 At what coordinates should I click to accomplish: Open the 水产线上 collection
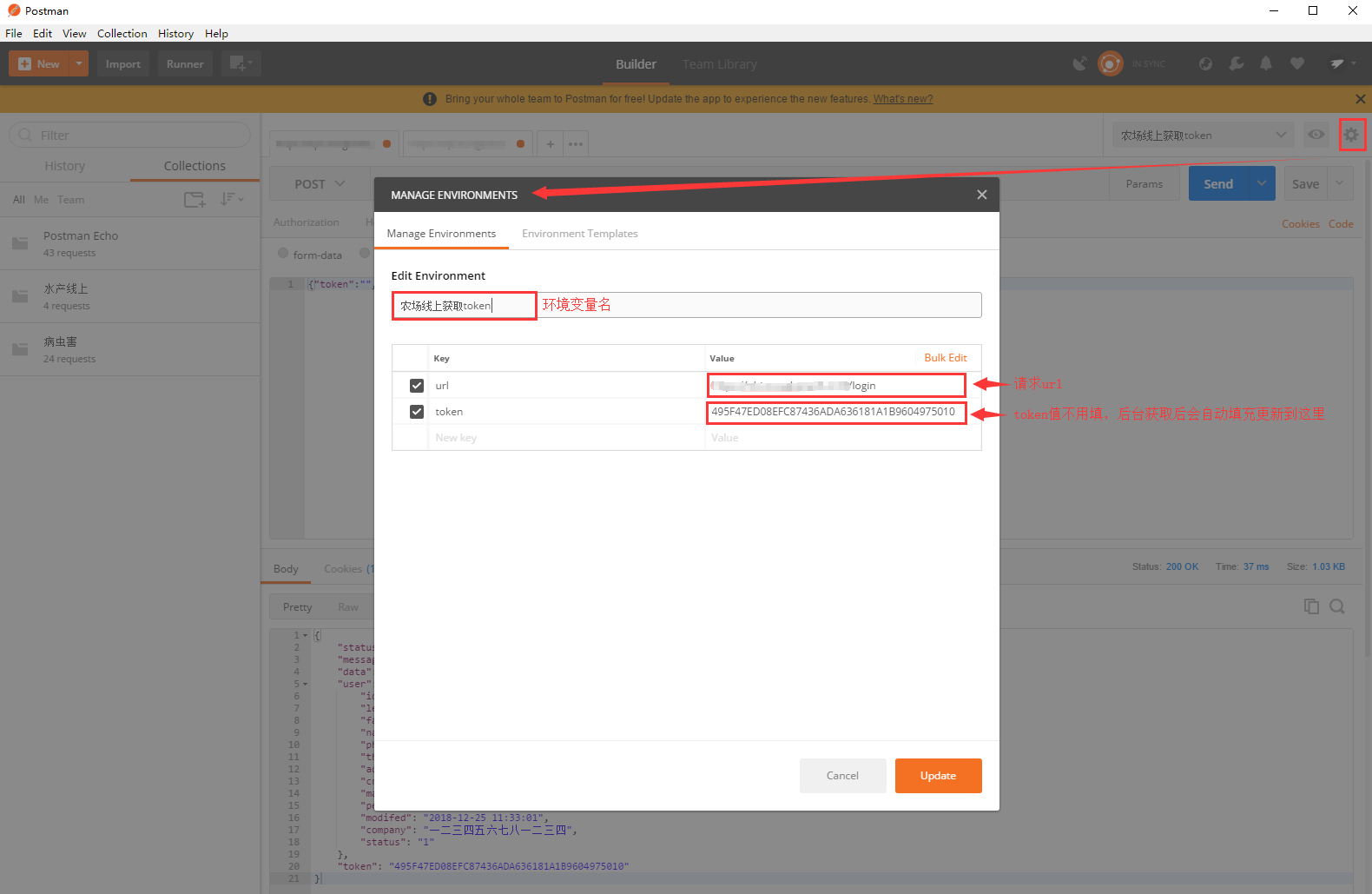click(130, 296)
